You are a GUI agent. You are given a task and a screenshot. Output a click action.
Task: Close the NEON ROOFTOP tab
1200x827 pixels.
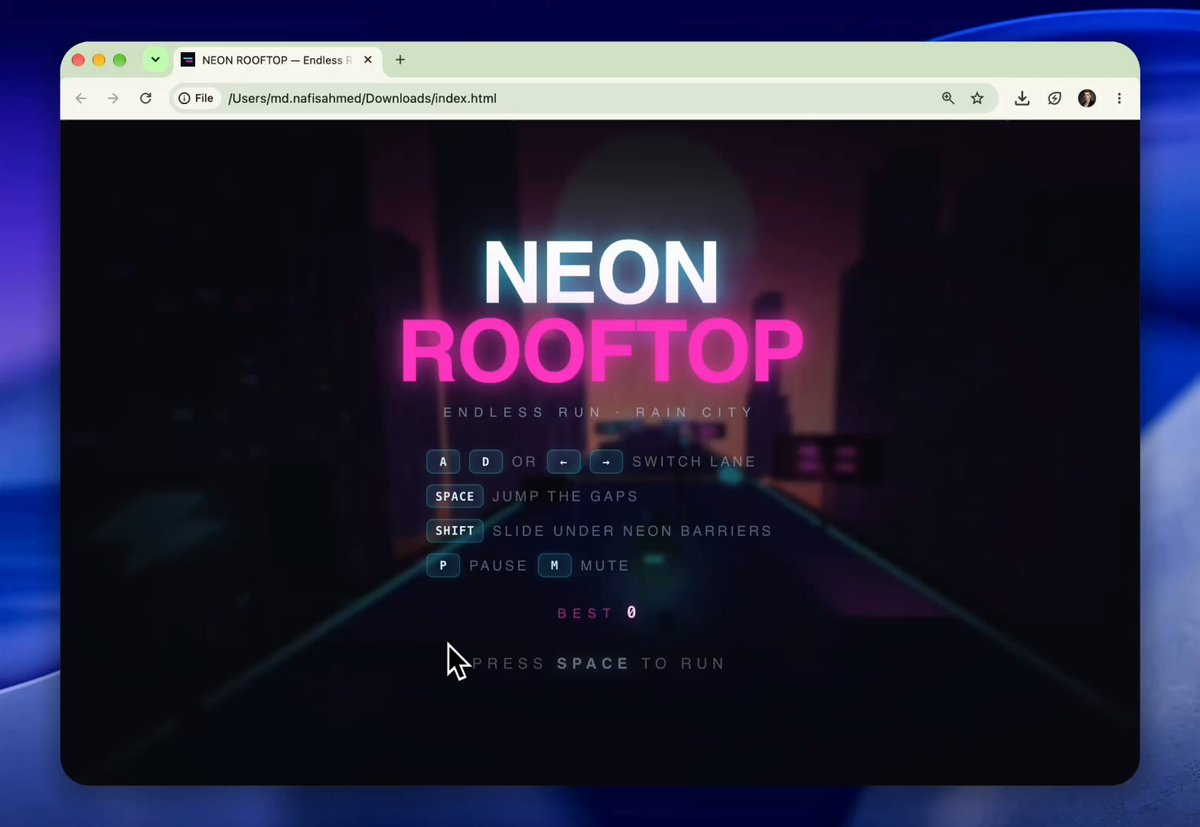click(x=368, y=60)
